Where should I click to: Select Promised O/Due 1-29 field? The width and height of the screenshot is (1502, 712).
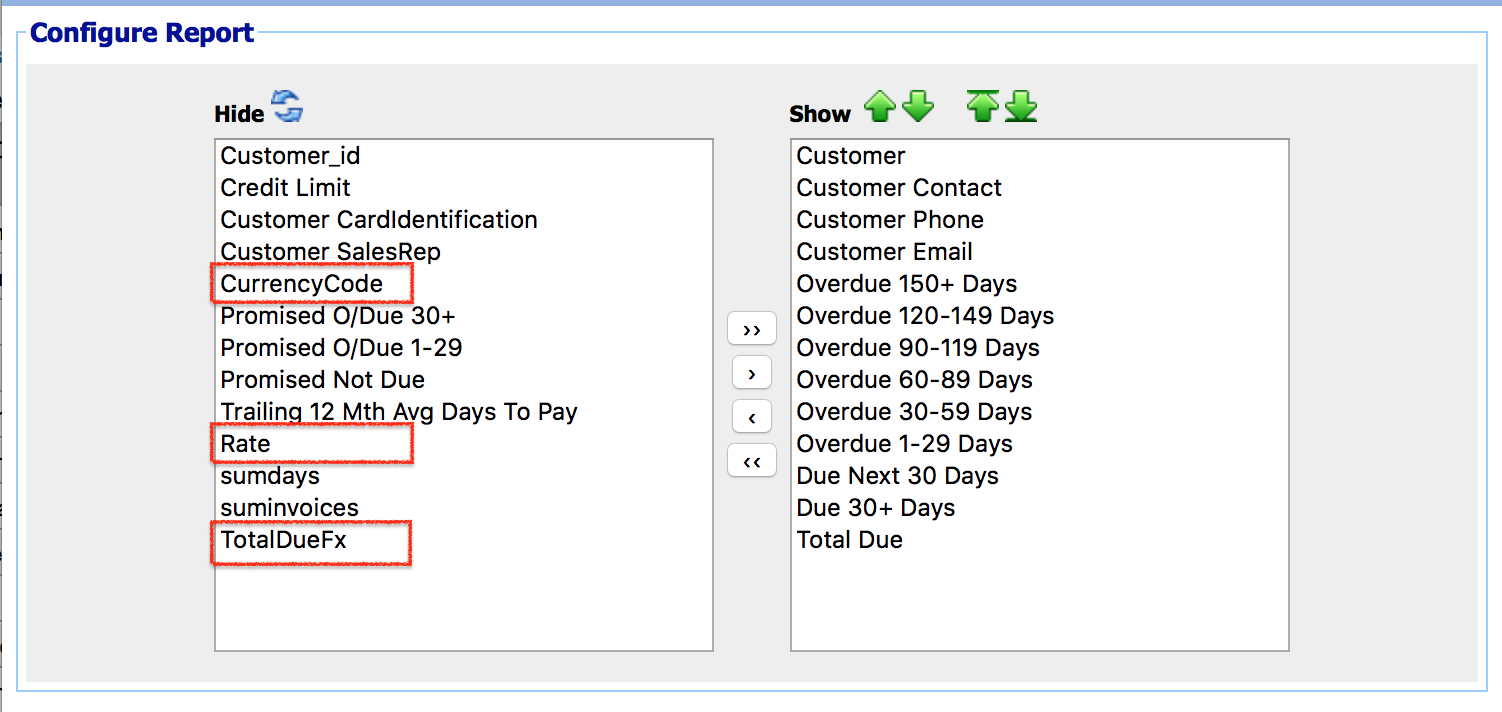pyautogui.click(x=464, y=348)
